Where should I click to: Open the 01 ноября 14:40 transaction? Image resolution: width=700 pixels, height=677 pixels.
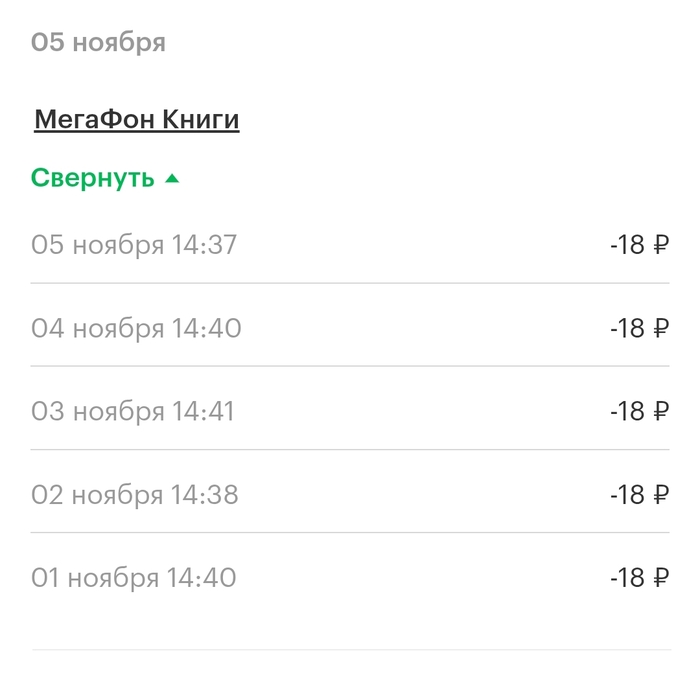point(134,578)
